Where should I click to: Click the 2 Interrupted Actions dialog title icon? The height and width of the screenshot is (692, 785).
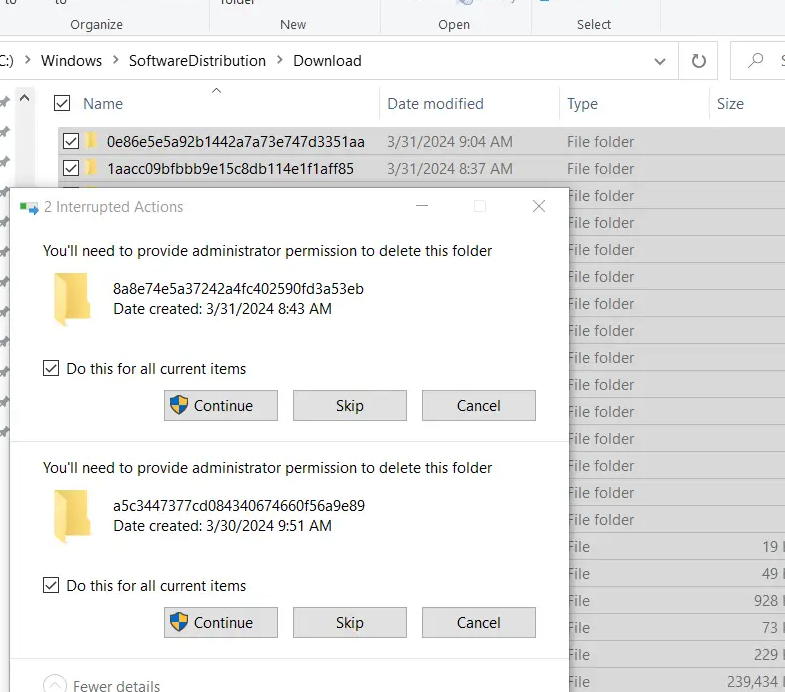click(x=29, y=207)
